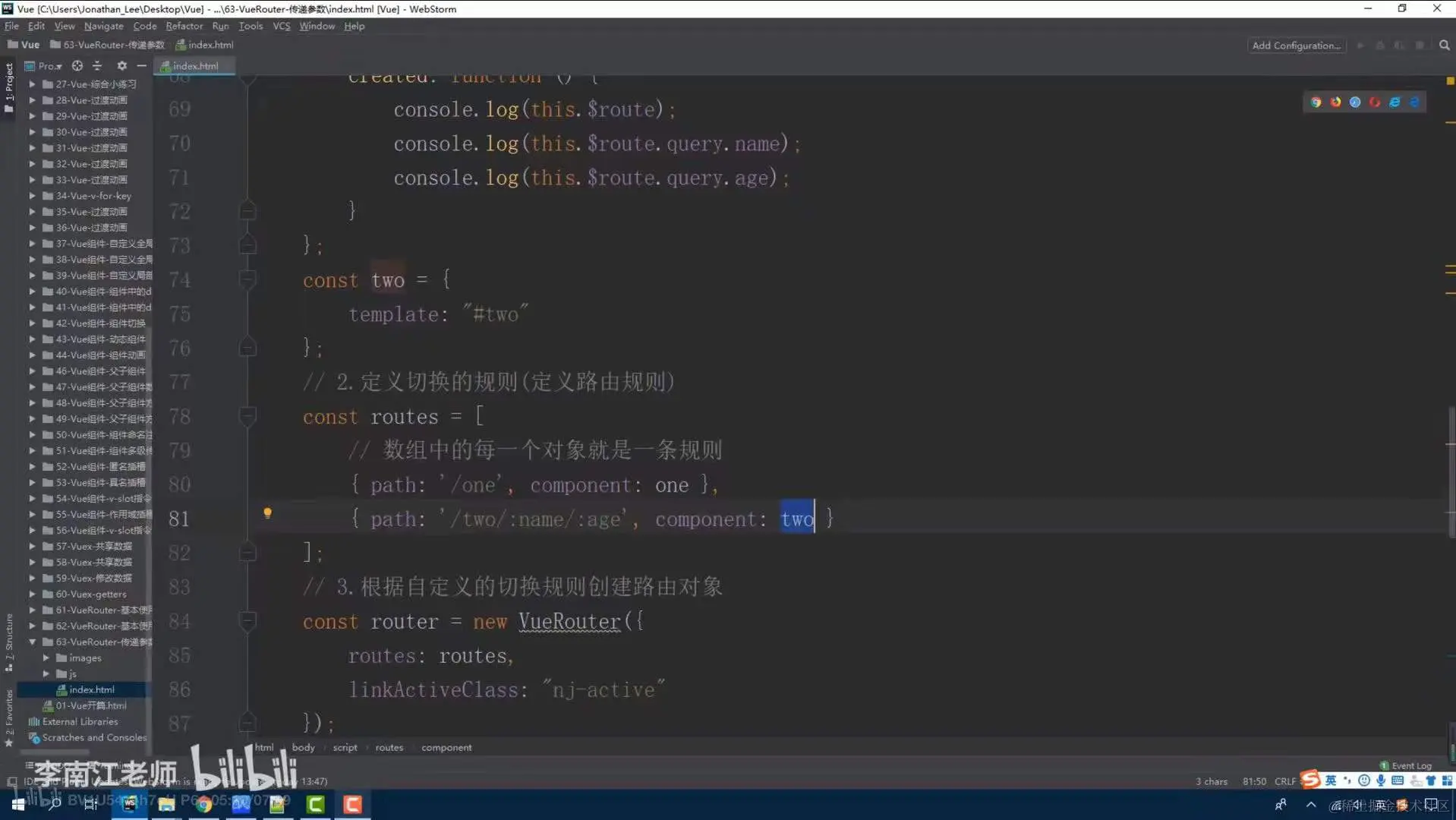Collapse all nodes in Project tree
This screenshot has height=820, width=1456.
pyautogui.click(x=97, y=65)
